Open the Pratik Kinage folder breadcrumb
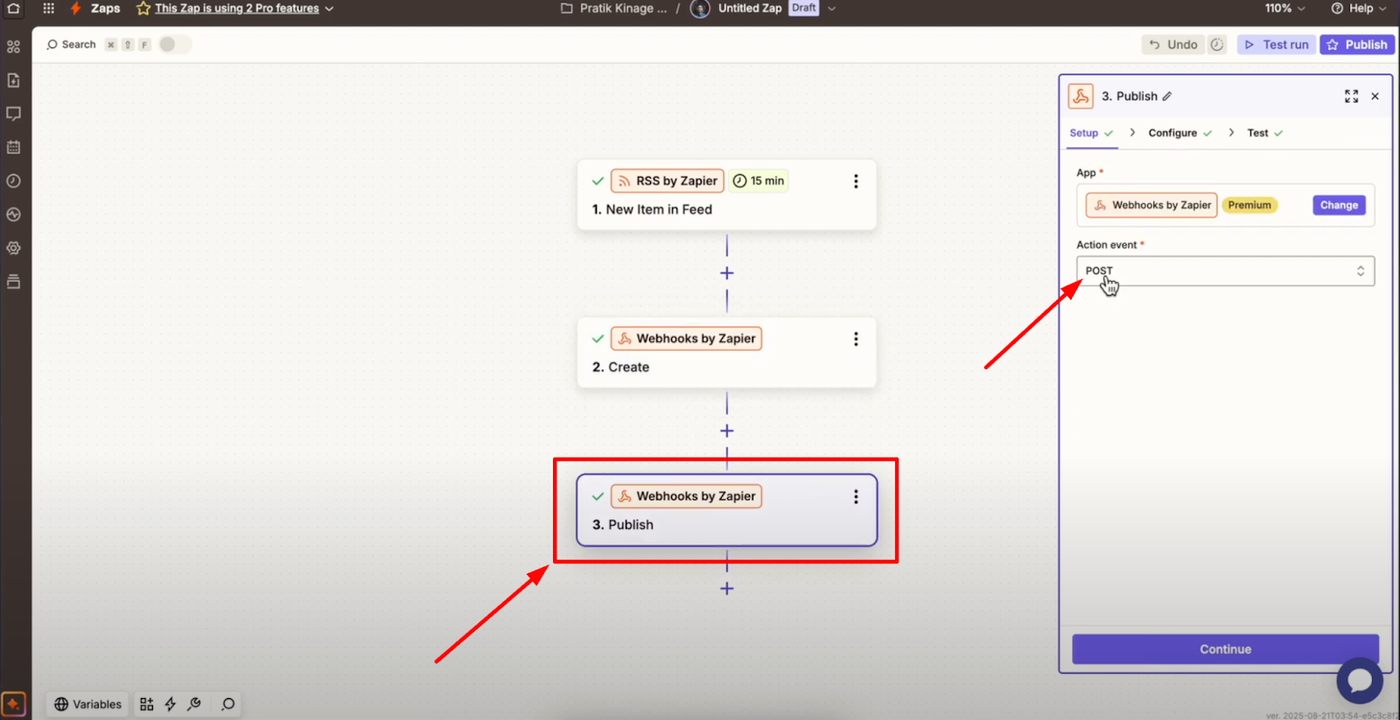This screenshot has height=720, width=1400. click(x=614, y=8)
